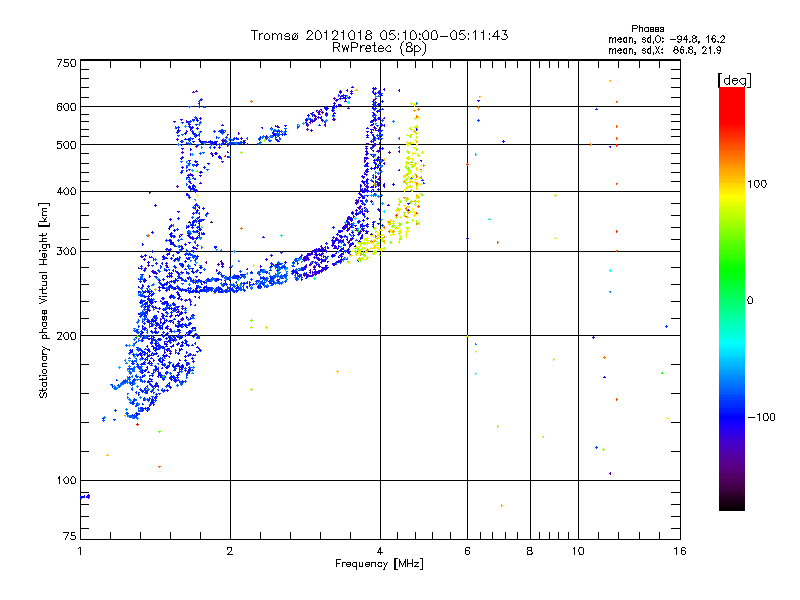
Task: Click the x-axis tick label "6"
Action: tap(467, 551)
